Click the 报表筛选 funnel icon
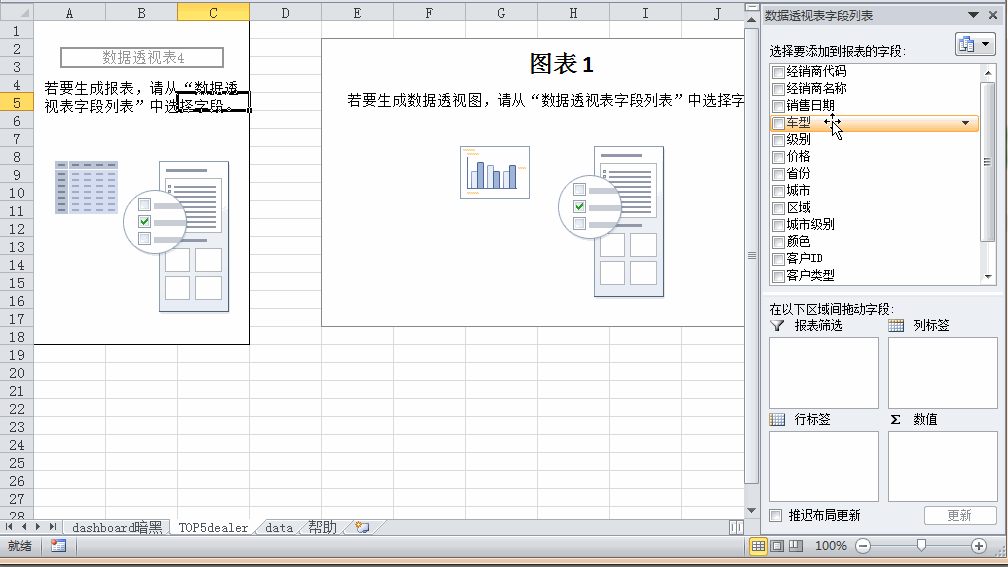The height and width of the screenshot is (567, 1008). [777, 326]
